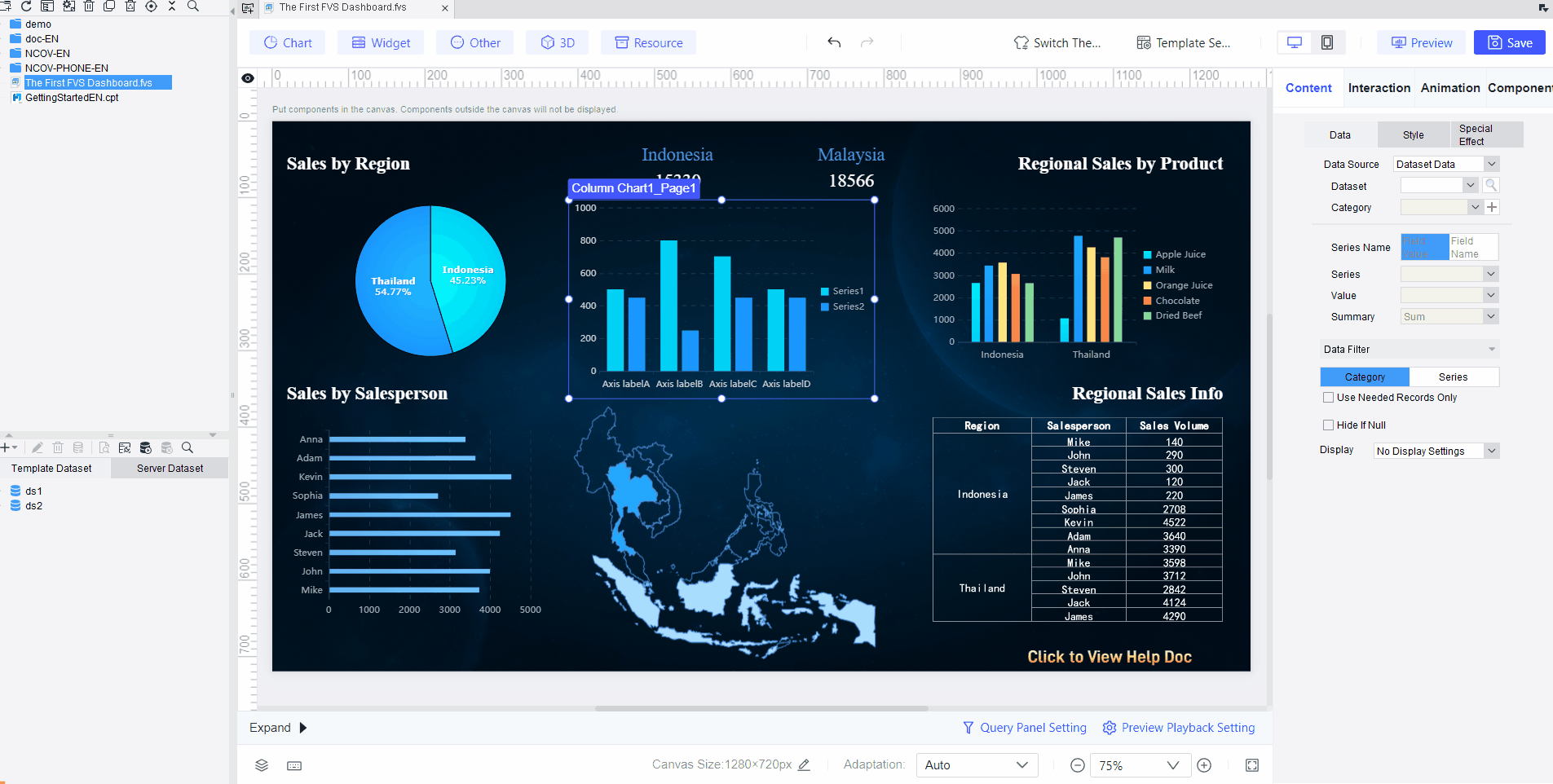The image size is (1553, 784).
Task: Select the Widget insertion tool
Action: pyautogui.click(x=380, y=42)
